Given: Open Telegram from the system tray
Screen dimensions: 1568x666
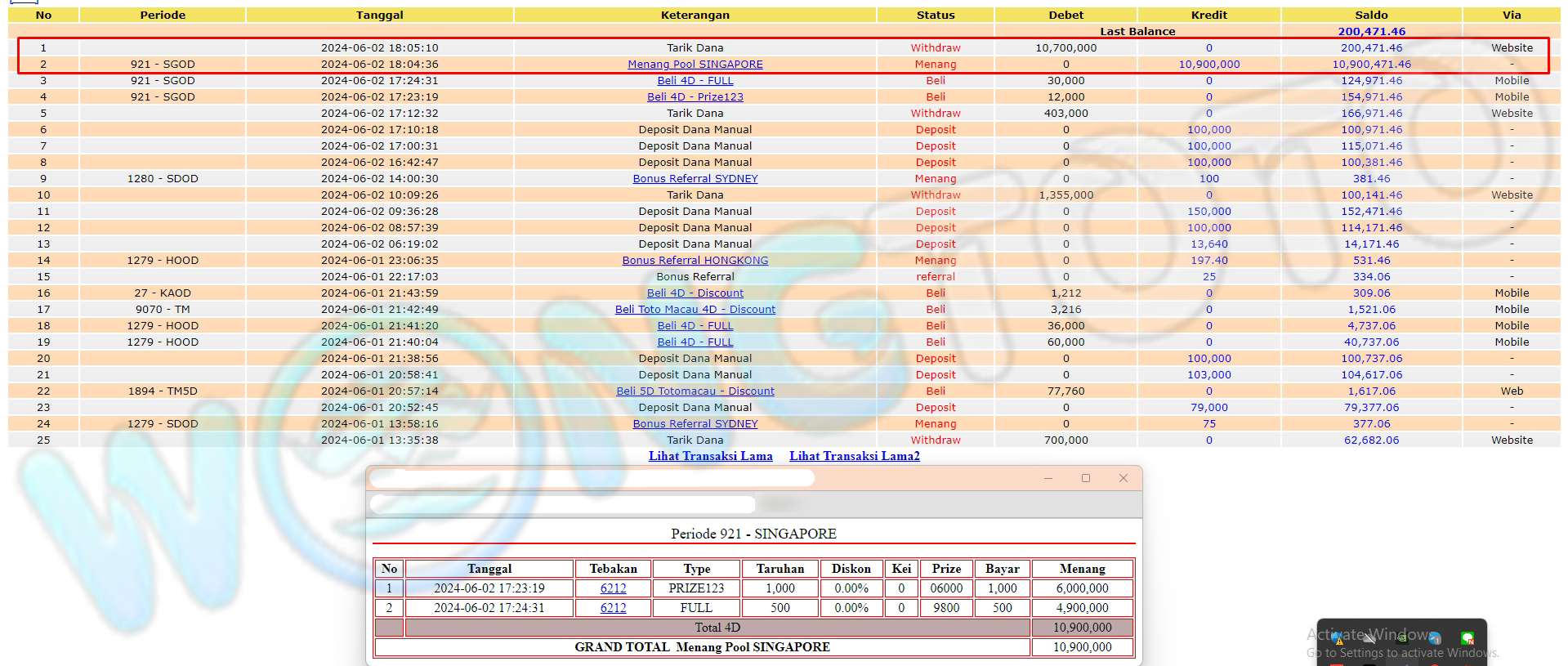Looking at the screenshot, I should (1435, 639).
